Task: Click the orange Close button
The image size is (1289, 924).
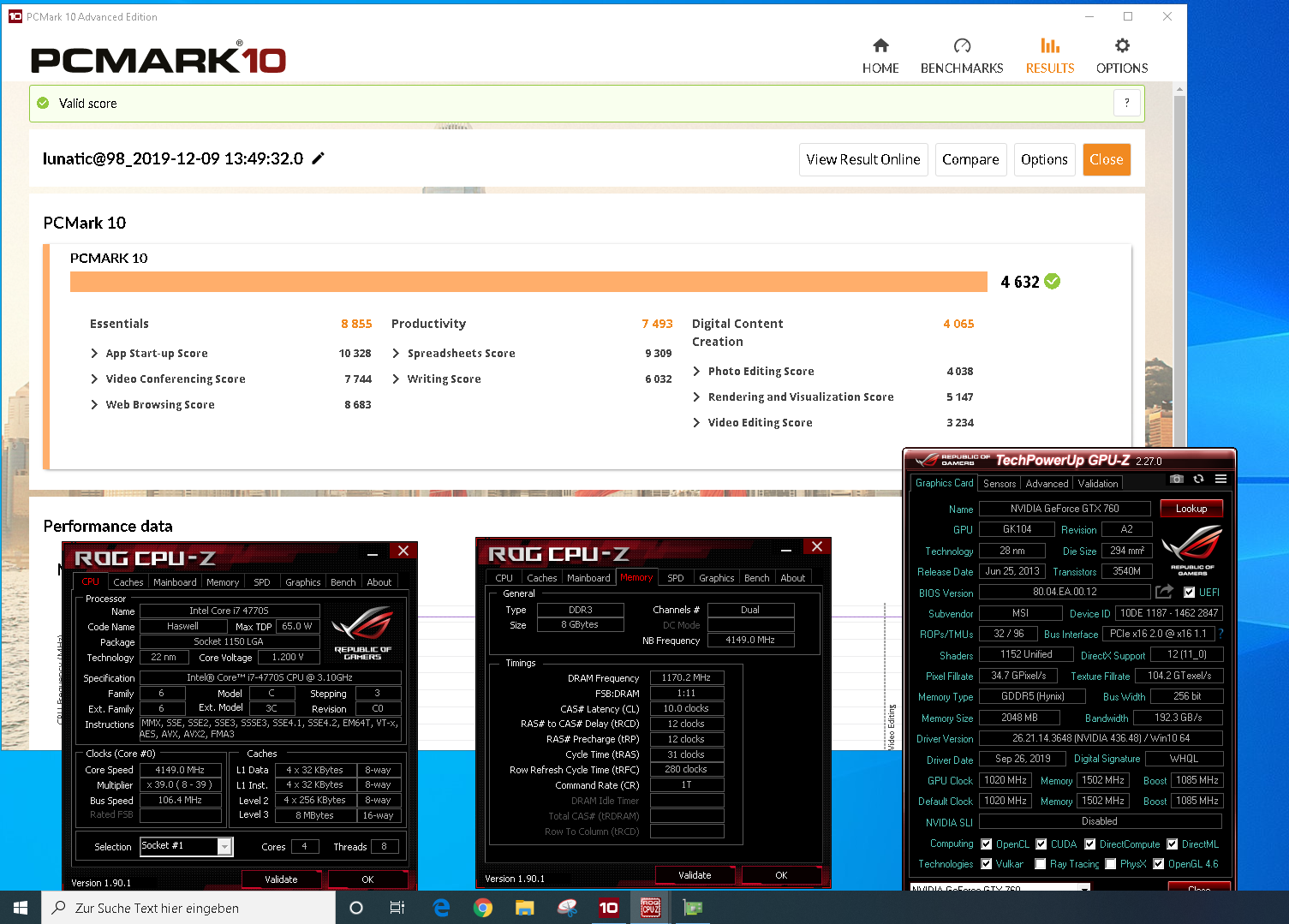Action: click(x=1107, y=159)
